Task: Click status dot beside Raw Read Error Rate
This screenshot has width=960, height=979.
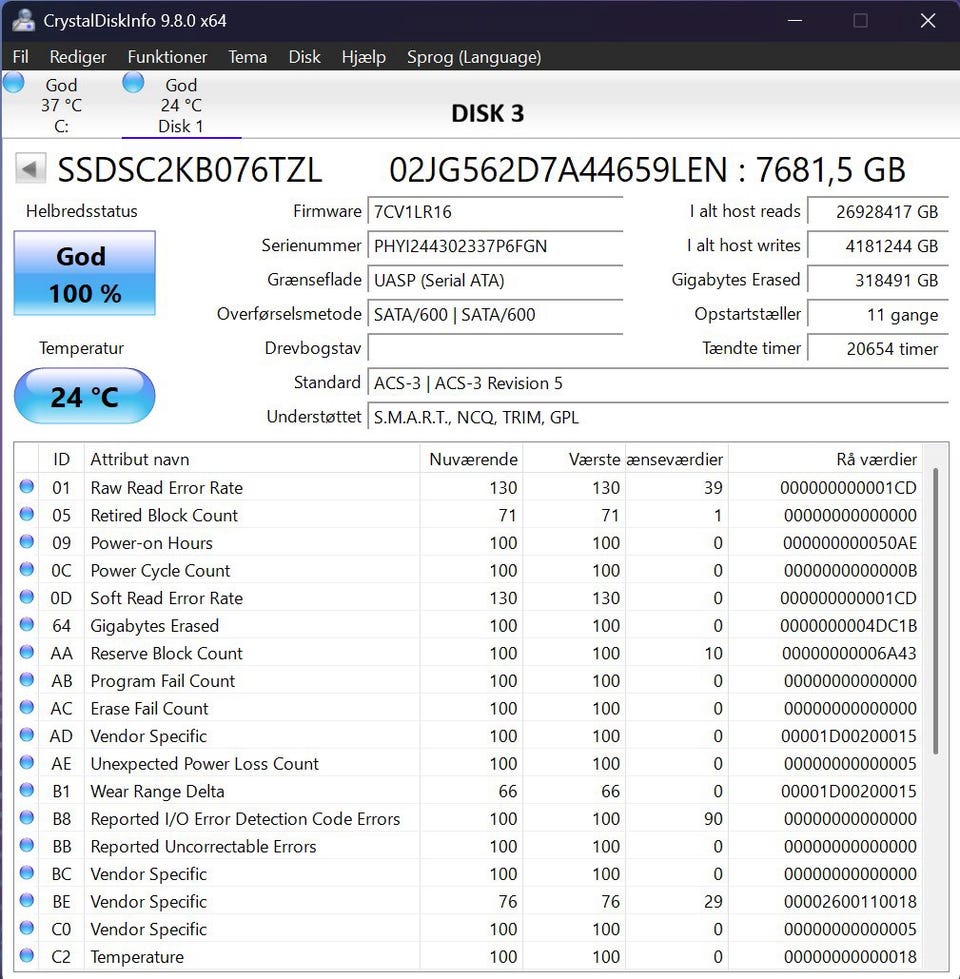Action: (x=27, y=487)
